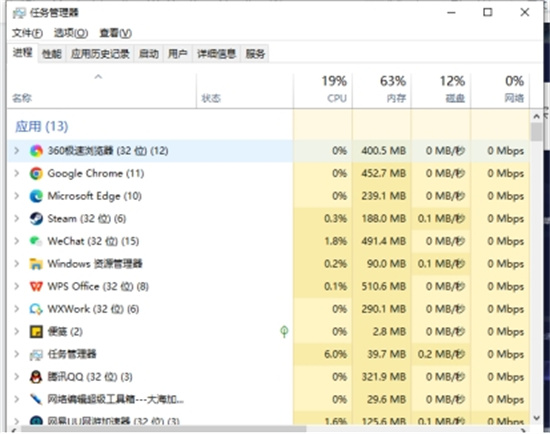Click the vertical scrollbar down arrow
Viewport: 550px width, 434px height.
tap(536, 418)
